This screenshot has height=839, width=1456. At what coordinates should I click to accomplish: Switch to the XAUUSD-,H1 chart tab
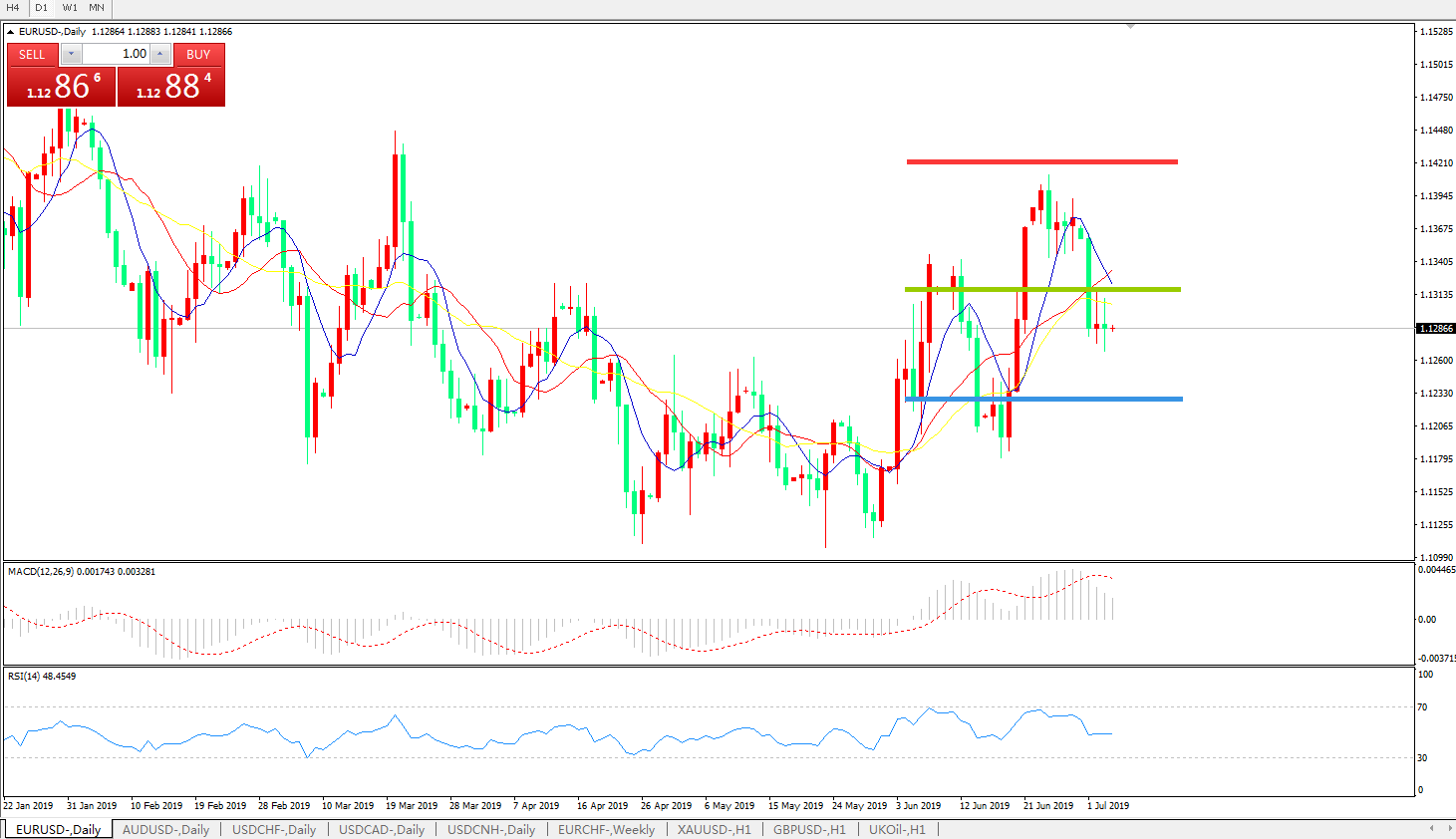click(x=714, y=829)
